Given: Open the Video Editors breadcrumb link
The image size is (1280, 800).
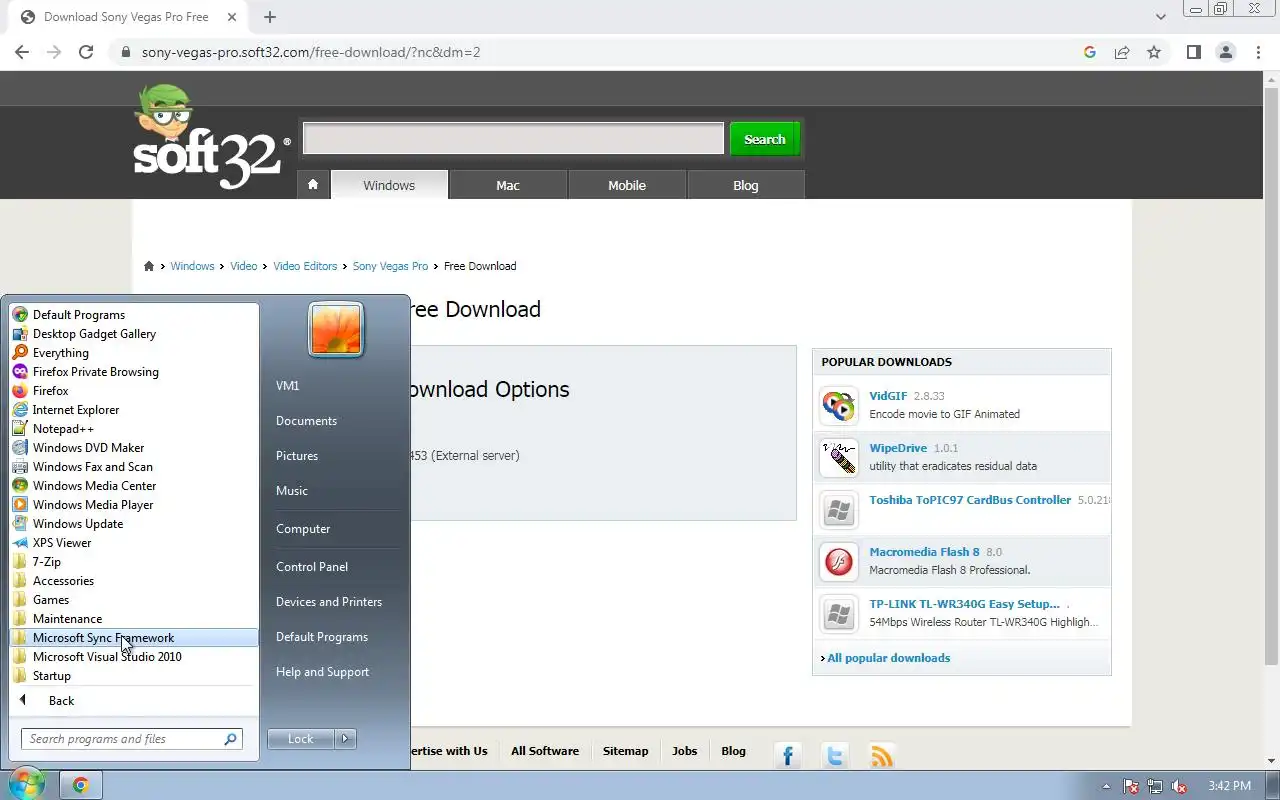Looking at the screenshot, I should click(x=305, y=266).
